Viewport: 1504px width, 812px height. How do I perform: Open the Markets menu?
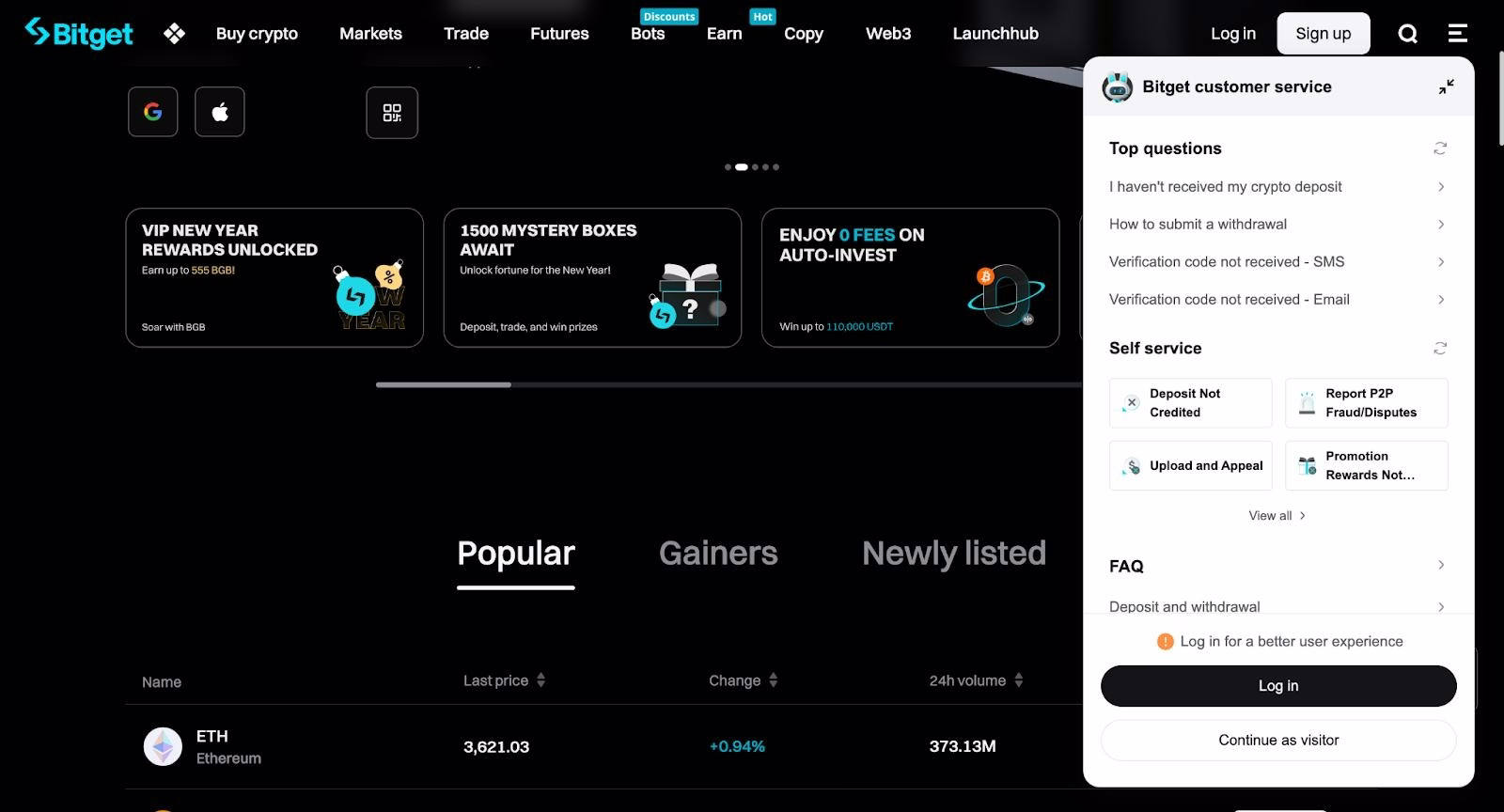point(370,34)
